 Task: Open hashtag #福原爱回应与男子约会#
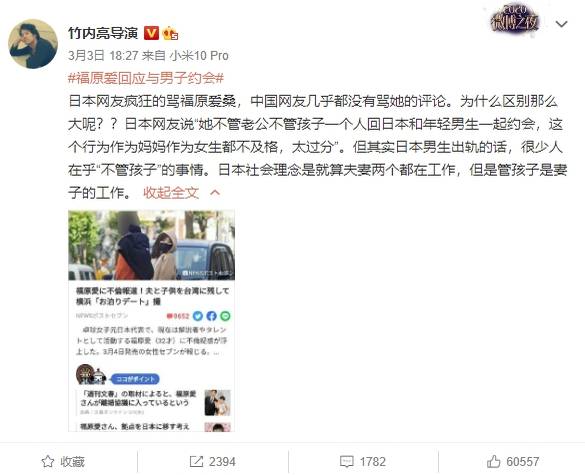(146, 78)
